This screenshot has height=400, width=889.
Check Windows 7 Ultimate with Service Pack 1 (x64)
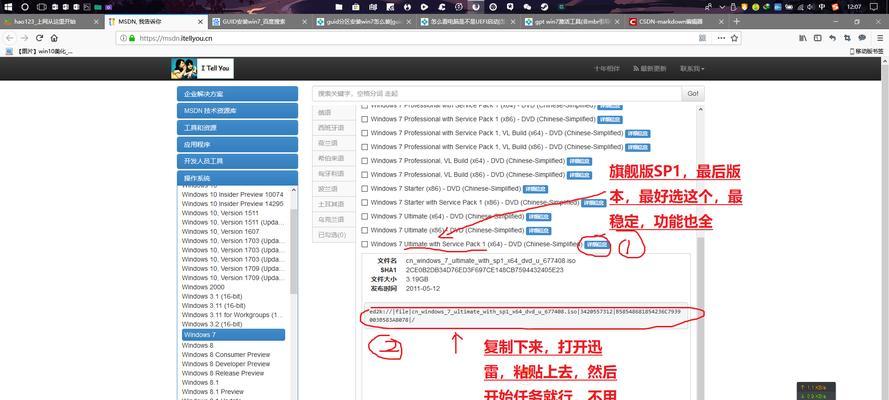click(x=365, y=244)
